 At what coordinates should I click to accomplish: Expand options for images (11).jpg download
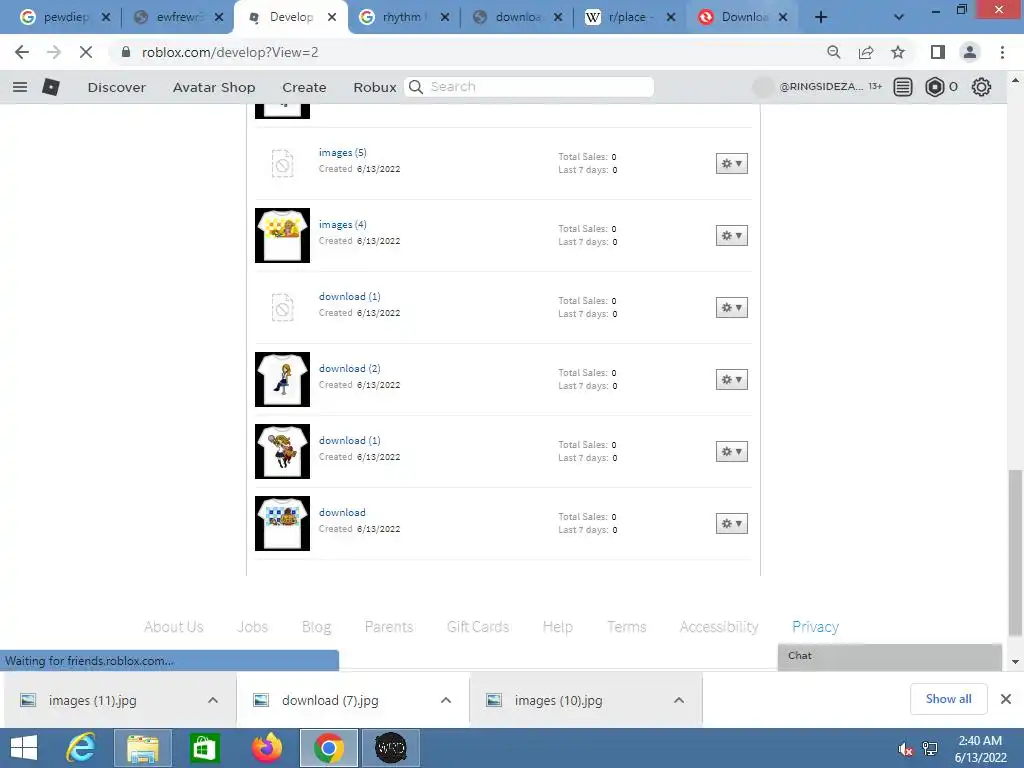(x=213, y=700)
